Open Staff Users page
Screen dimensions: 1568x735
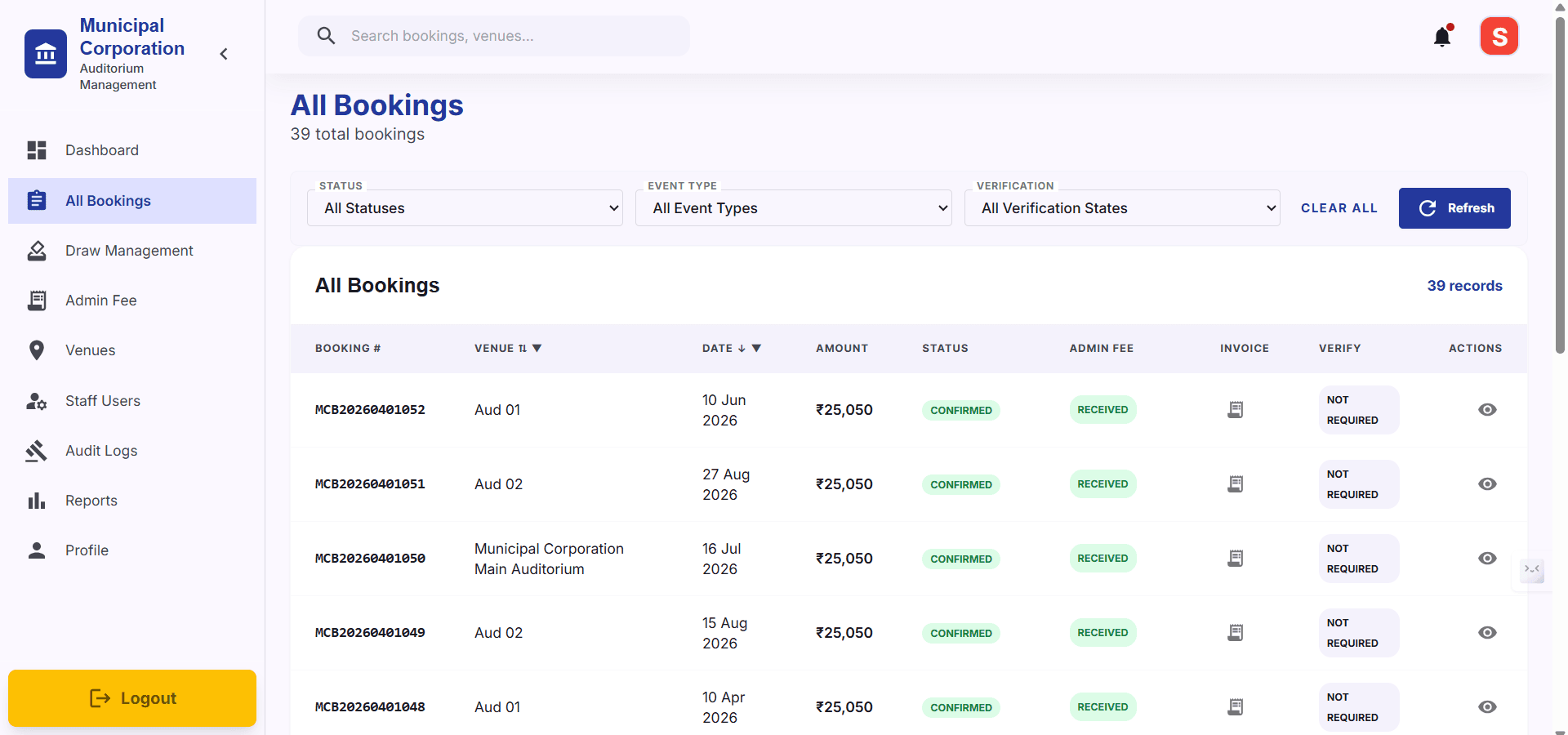click(132, 401)
